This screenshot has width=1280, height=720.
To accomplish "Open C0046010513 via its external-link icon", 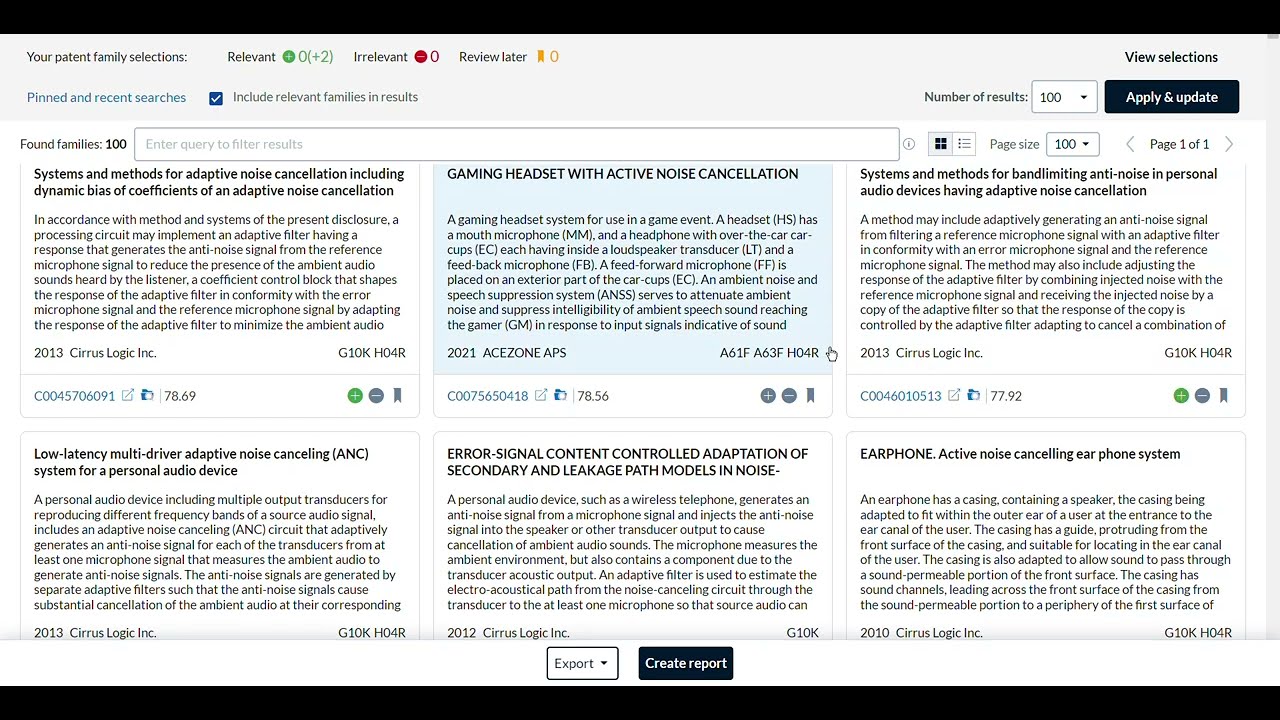I will [954, 396].
